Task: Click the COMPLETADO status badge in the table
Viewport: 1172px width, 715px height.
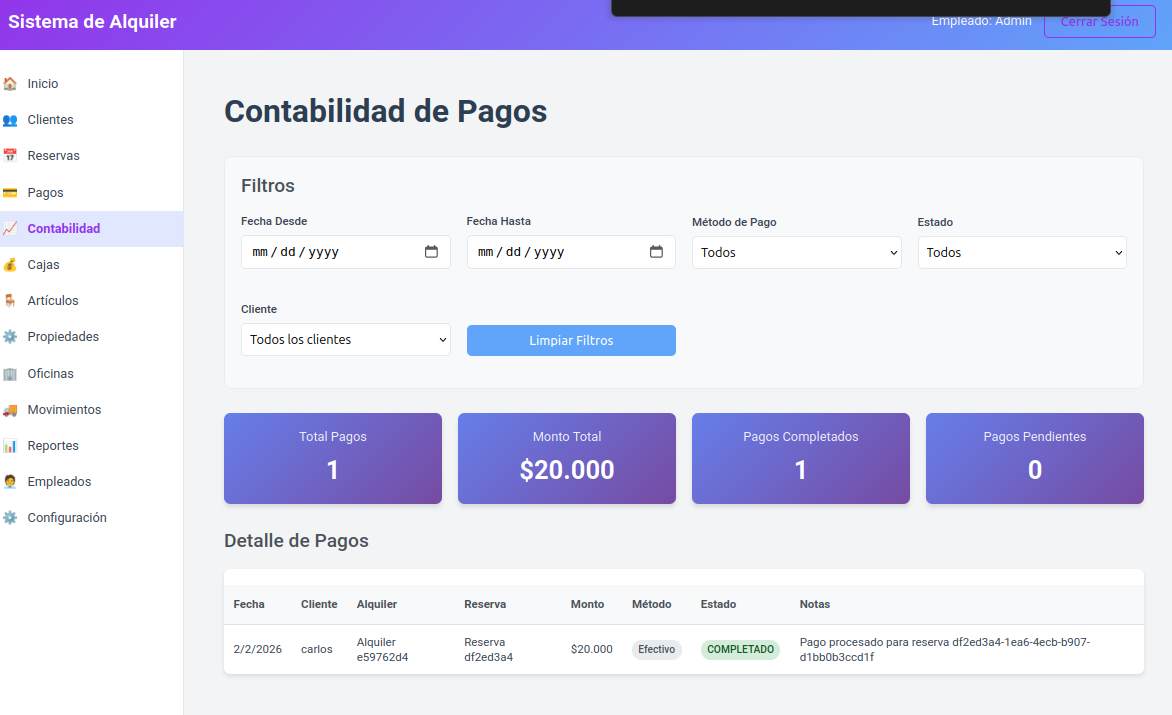Action: tap(740, 649)
